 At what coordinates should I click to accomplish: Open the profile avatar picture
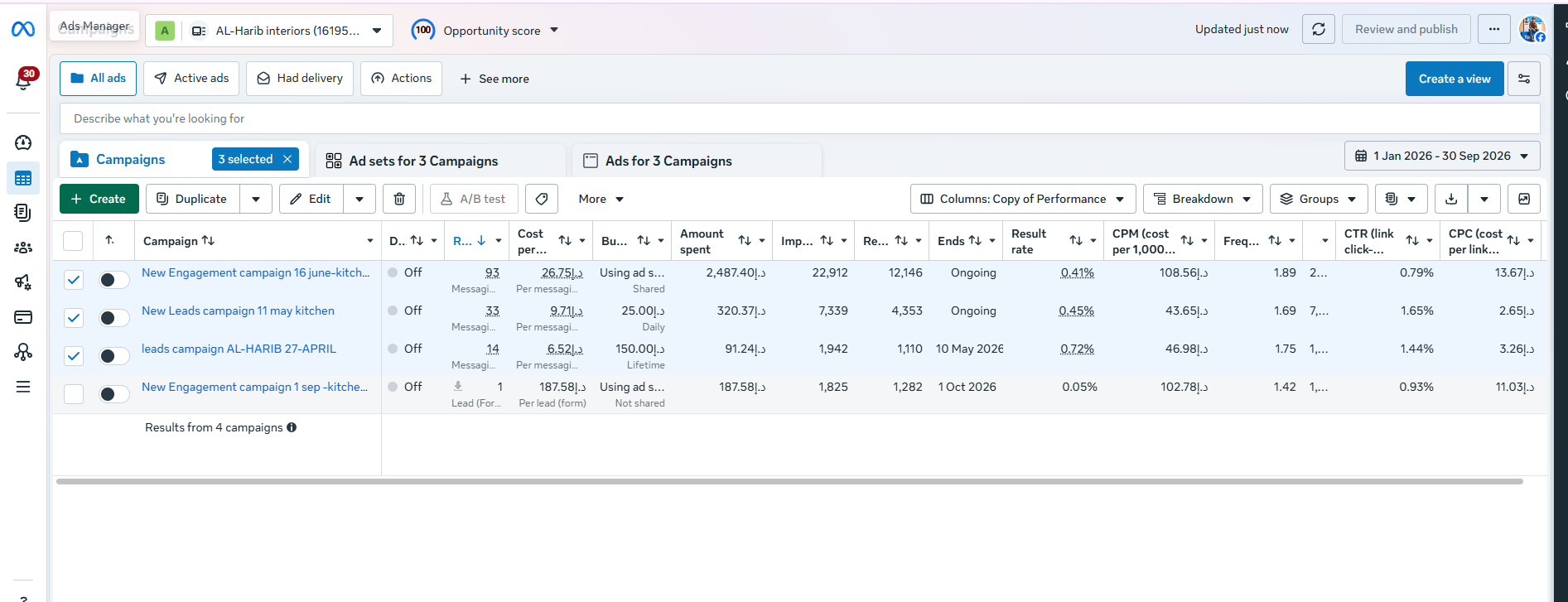coord(1532,29)
